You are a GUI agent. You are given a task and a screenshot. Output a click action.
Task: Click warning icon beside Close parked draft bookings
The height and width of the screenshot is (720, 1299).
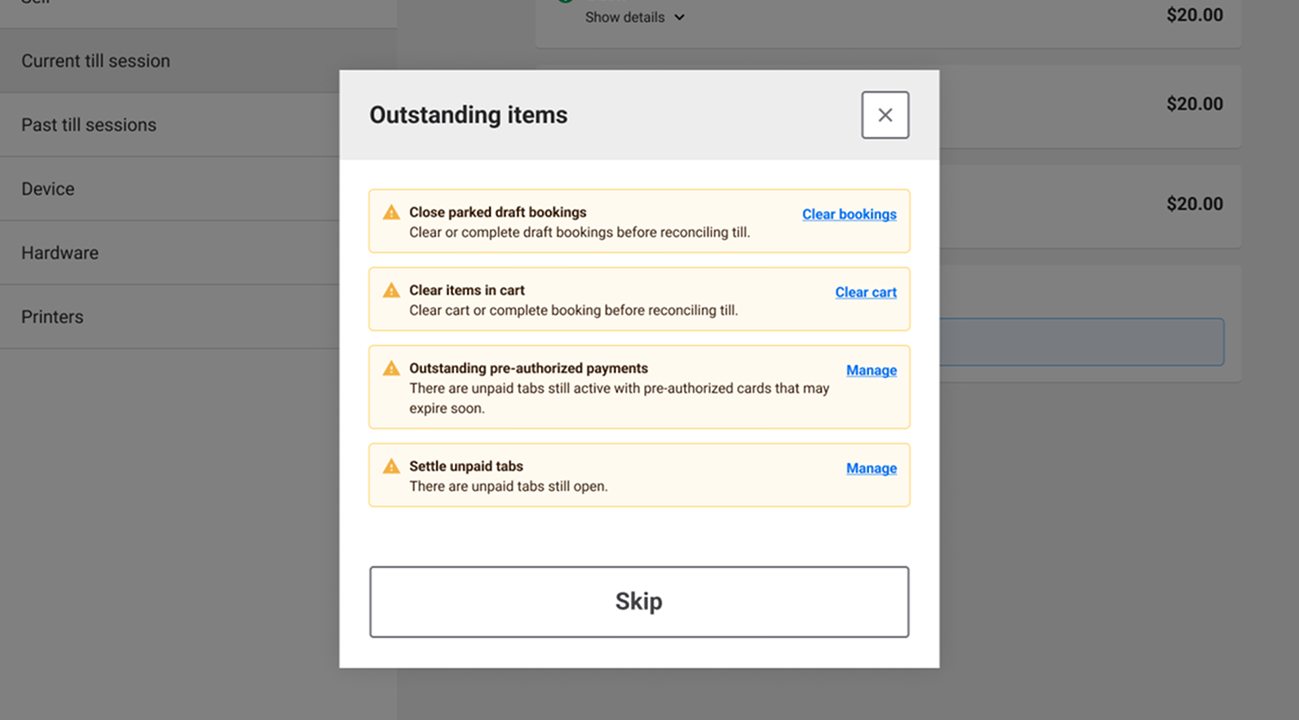click(x=392, y=213)
